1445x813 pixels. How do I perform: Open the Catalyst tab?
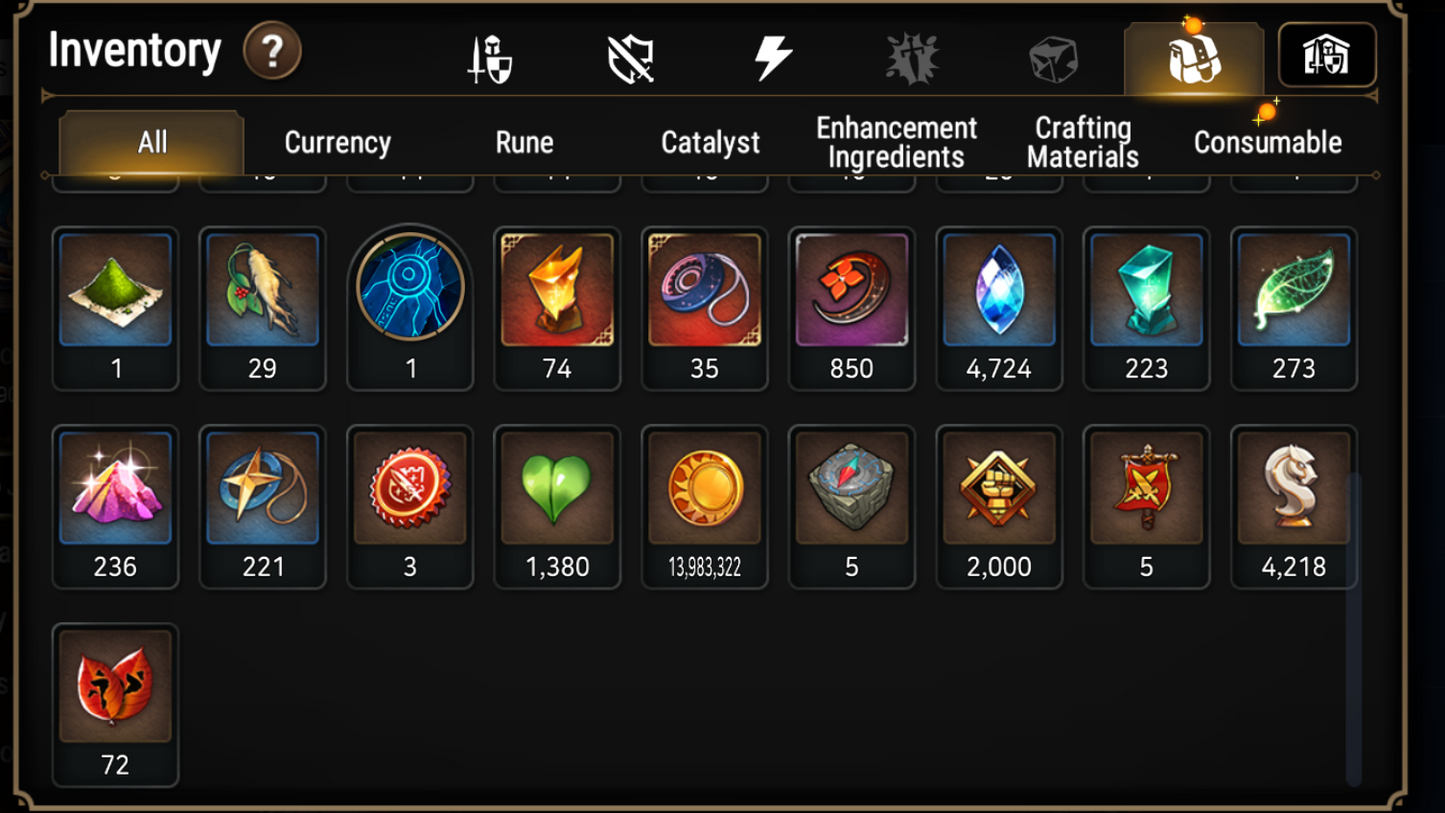click(710, 143)
